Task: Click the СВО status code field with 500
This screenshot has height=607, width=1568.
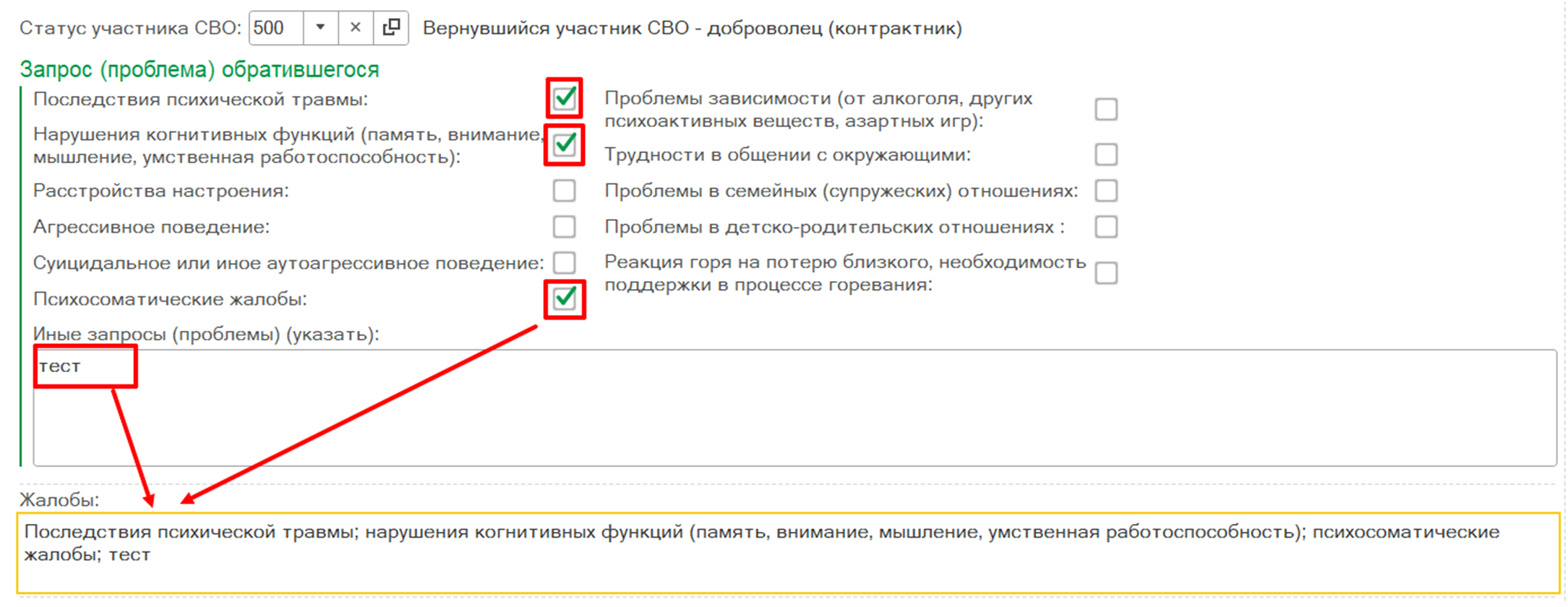Action: click(x=276, y=27)
